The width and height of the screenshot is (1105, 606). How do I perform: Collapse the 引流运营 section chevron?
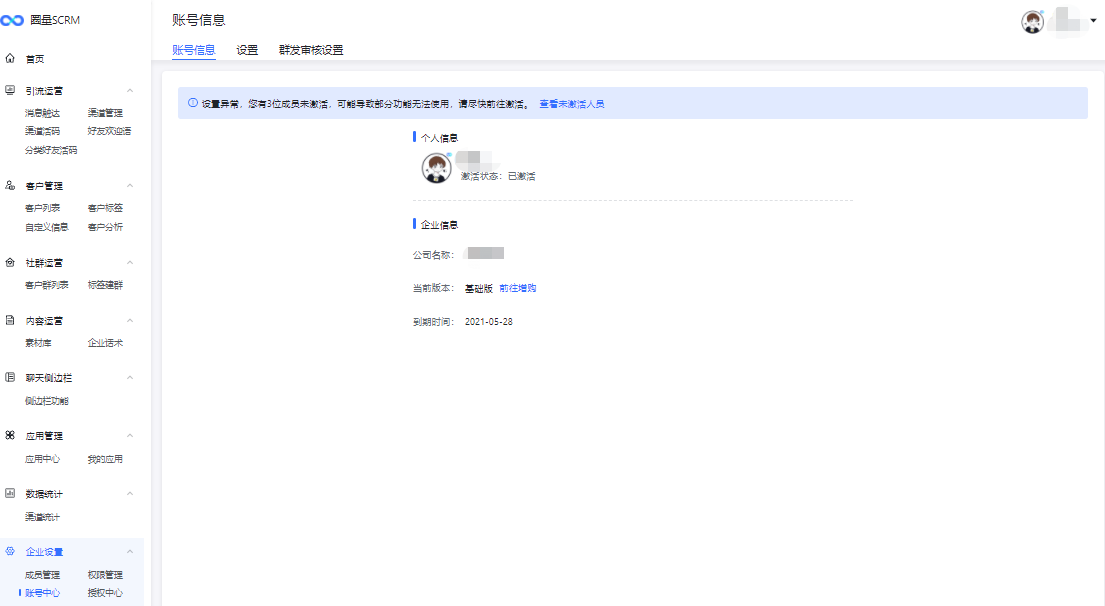tap(130, 91)
